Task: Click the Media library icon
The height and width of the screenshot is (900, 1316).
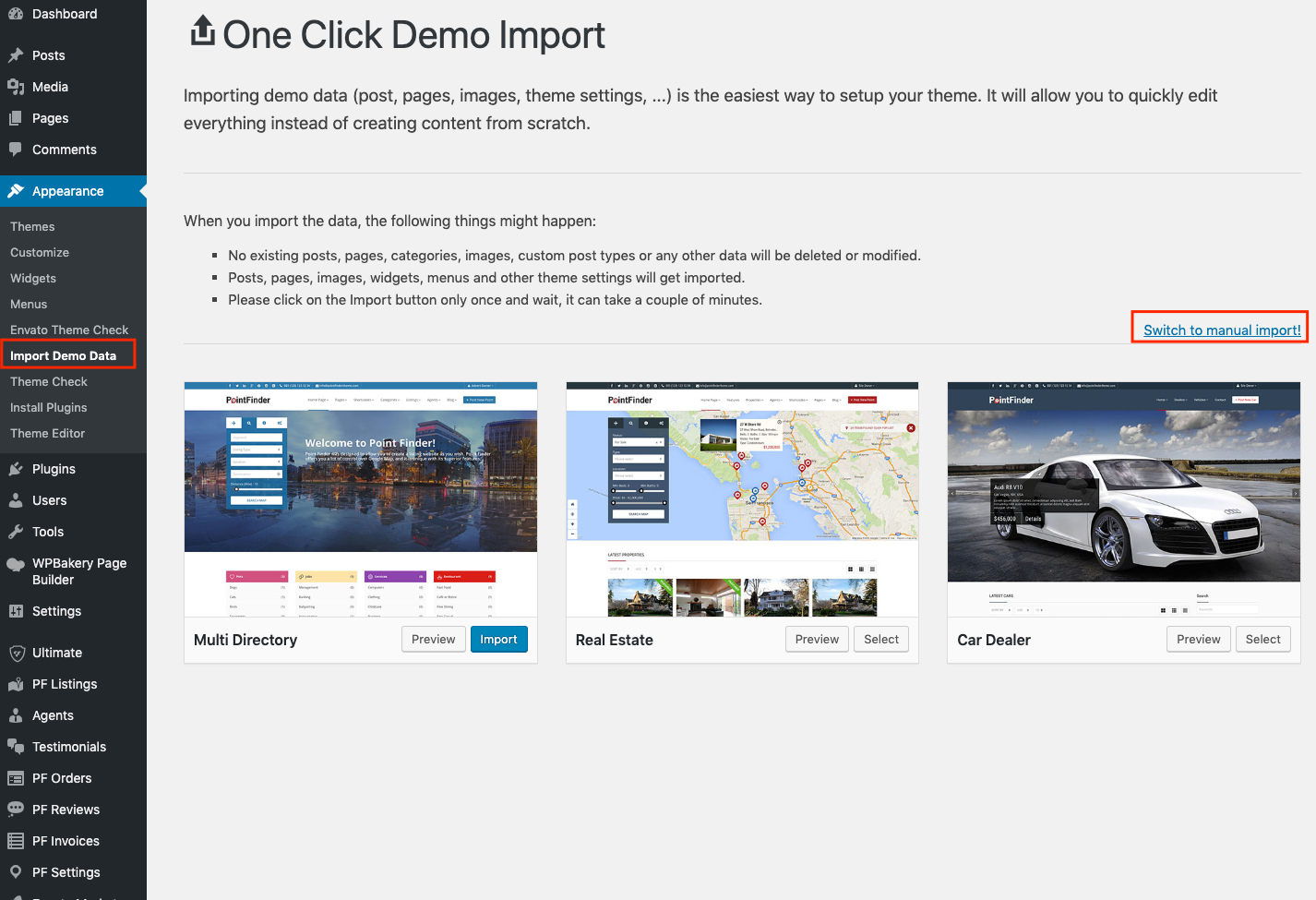Action: (16, 87)
